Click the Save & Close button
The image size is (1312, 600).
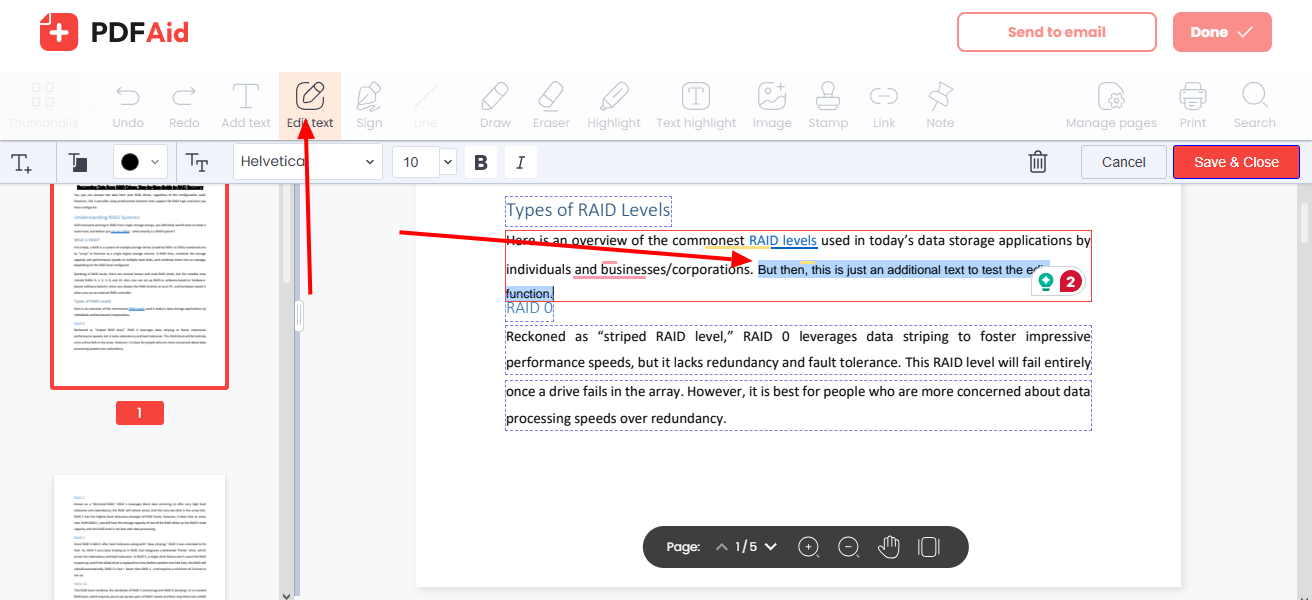[x=1236, y=161]
